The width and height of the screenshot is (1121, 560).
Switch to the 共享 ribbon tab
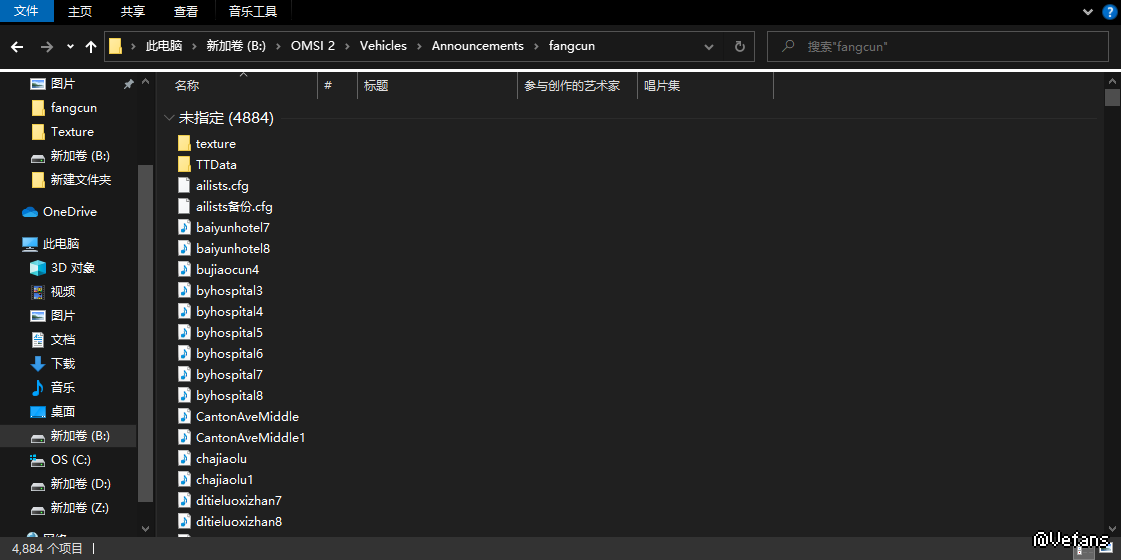(x=133, y=11)
